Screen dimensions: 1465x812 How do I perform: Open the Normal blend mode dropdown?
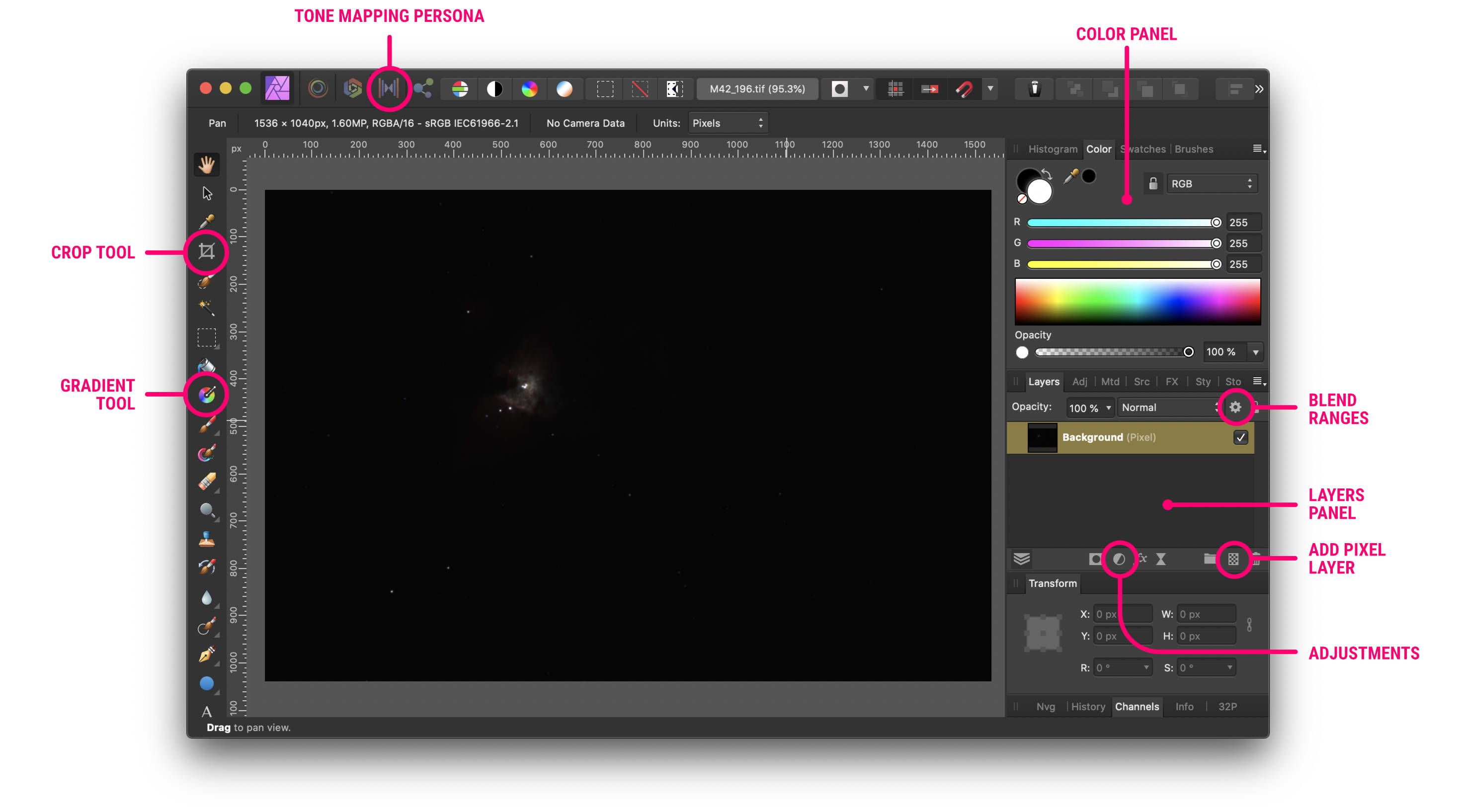tap(1170, 407)
